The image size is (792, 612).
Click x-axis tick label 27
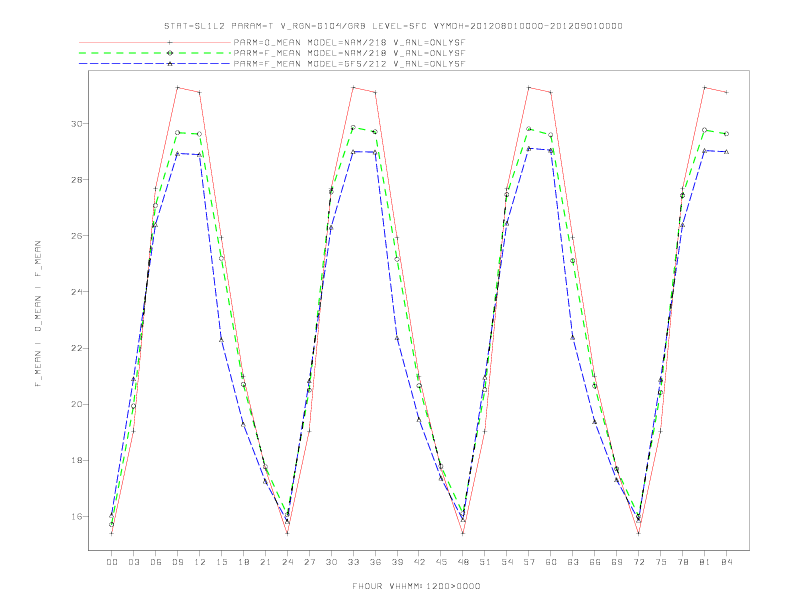point(309,562)
